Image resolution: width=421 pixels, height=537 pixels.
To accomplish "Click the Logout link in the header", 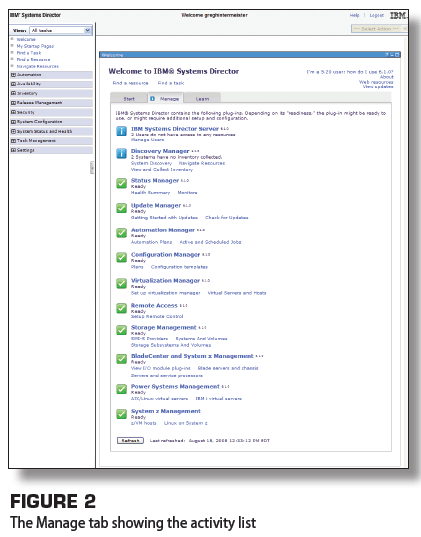I will click(376, 15).
